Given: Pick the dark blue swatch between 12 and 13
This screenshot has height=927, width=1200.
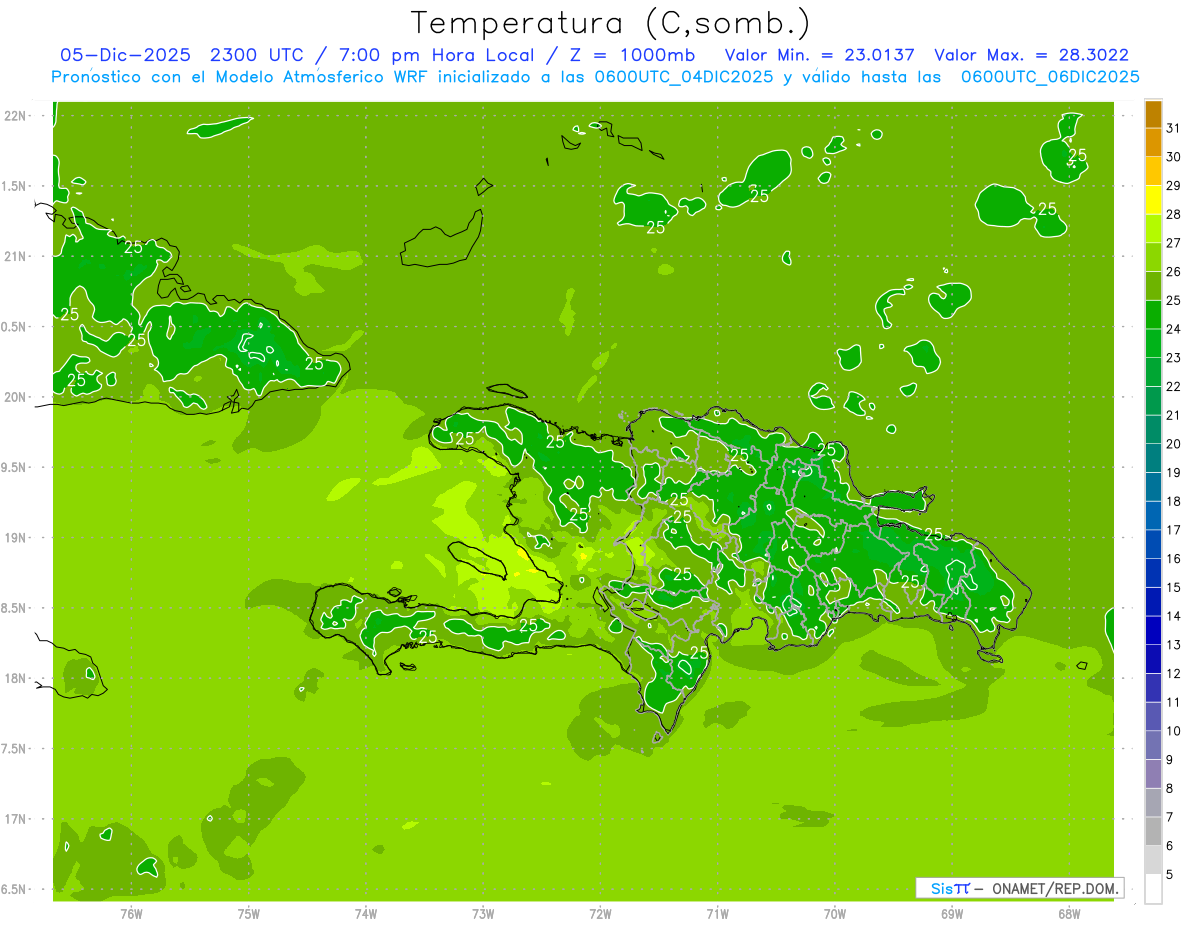Looking at the screenshot, I should point(1153,659).
